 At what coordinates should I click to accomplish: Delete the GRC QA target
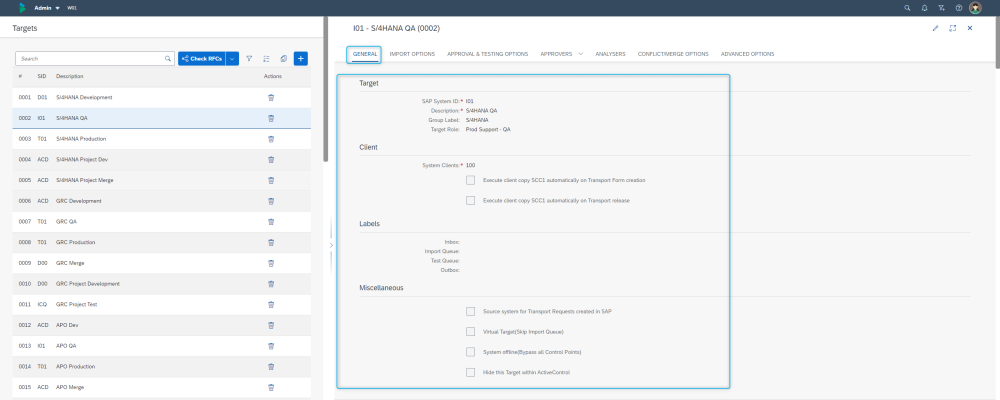coord(271,222)
